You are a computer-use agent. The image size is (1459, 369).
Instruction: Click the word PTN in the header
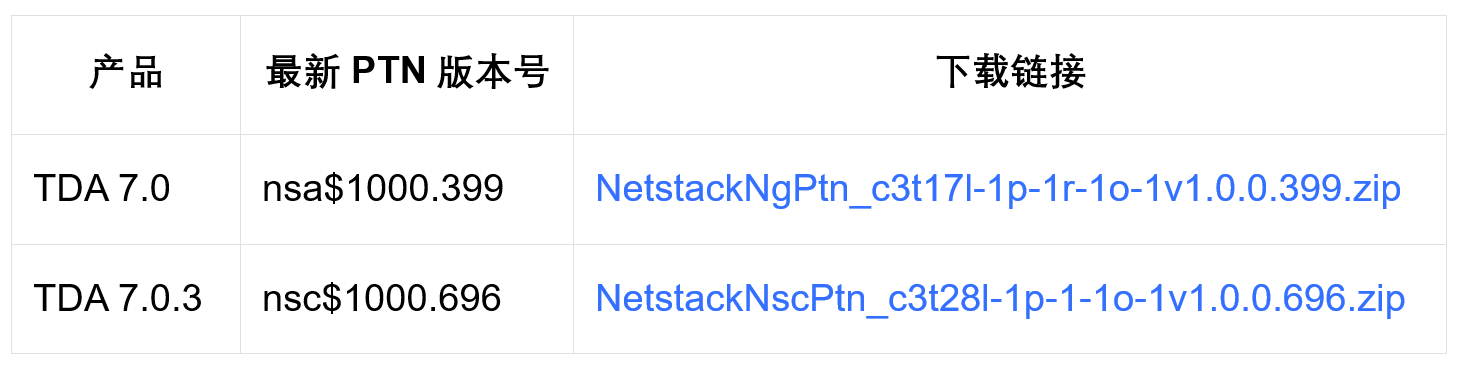390,74
